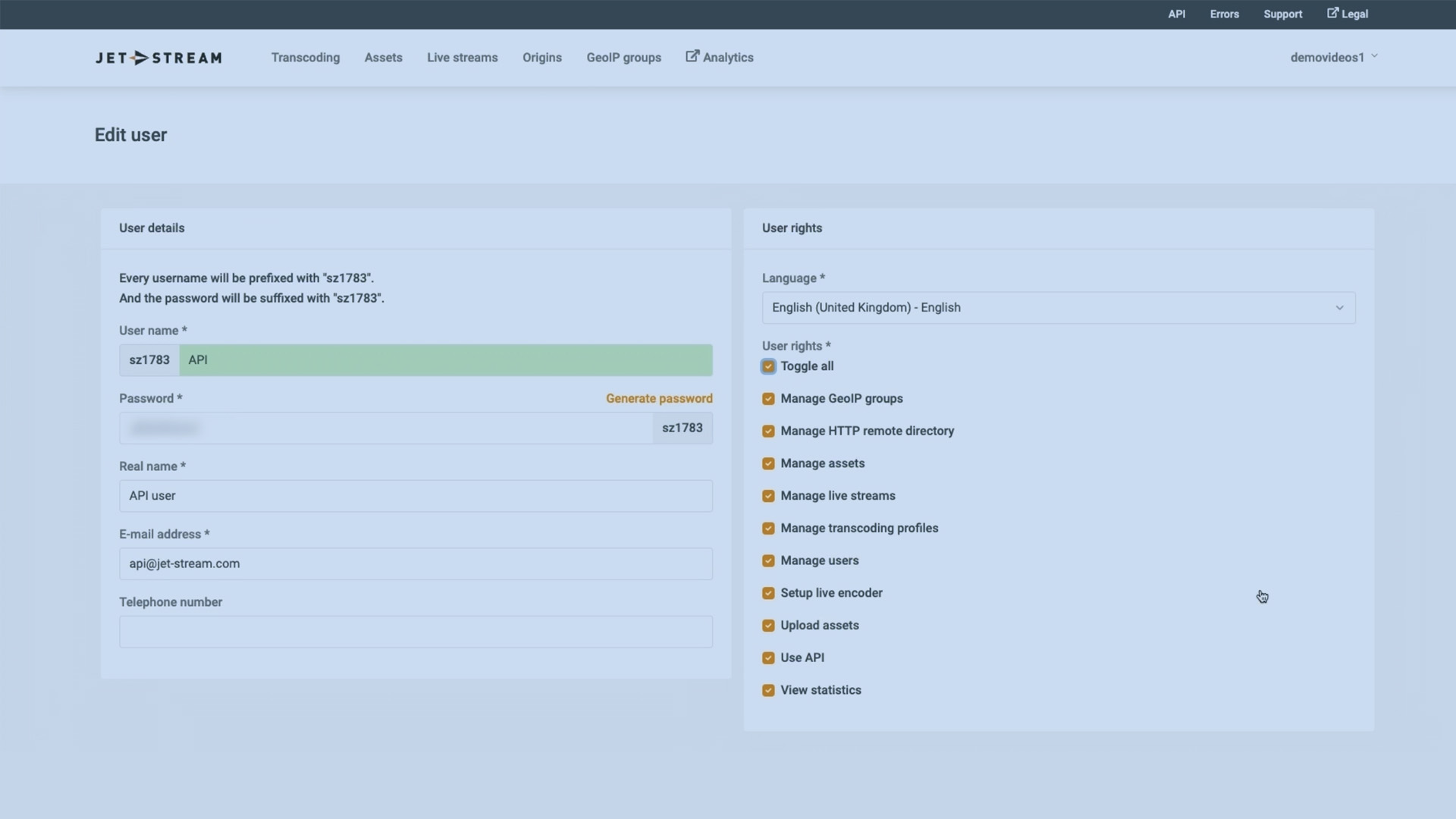Click Generate password
The width and height of the screenshot is (1456, 819).
(x=658, y=398)
